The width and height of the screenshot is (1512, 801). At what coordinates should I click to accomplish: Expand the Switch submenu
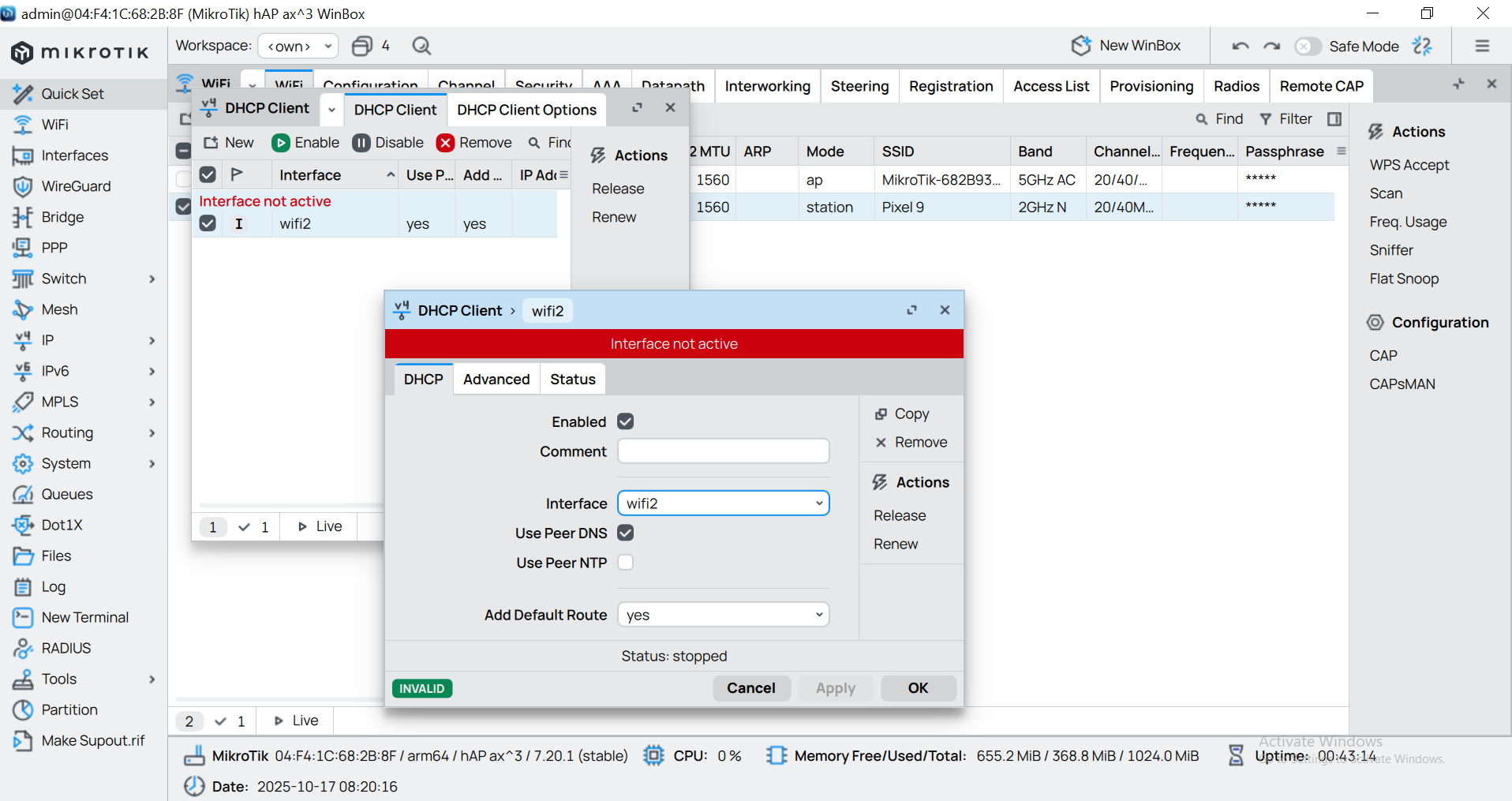[152, 279]
